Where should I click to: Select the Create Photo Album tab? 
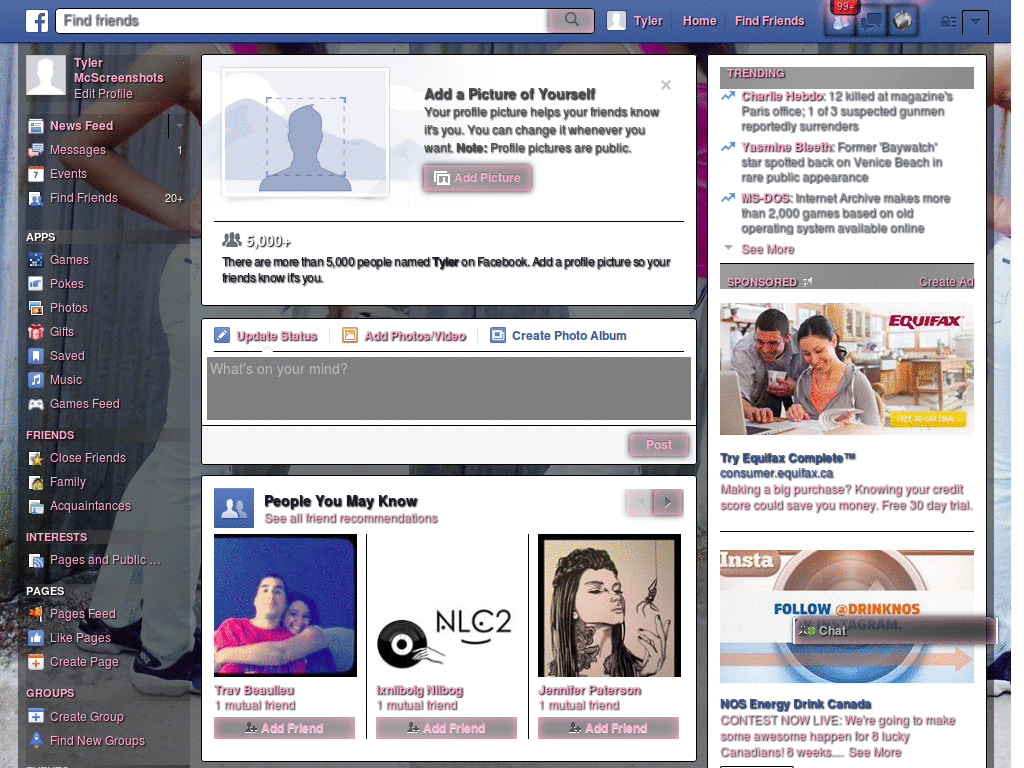coord(558,336)
